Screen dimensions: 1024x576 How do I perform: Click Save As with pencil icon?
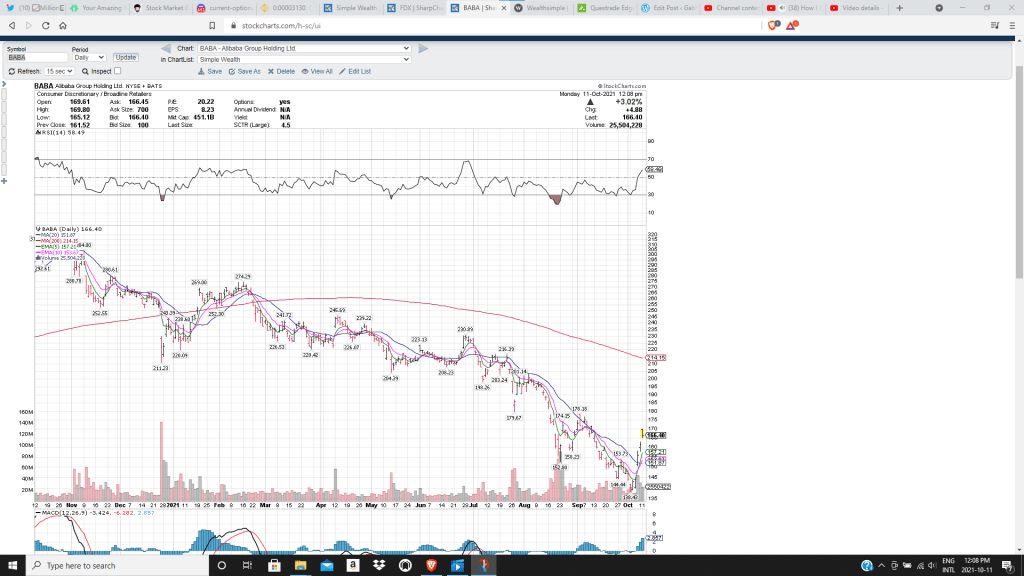(244, 71)
